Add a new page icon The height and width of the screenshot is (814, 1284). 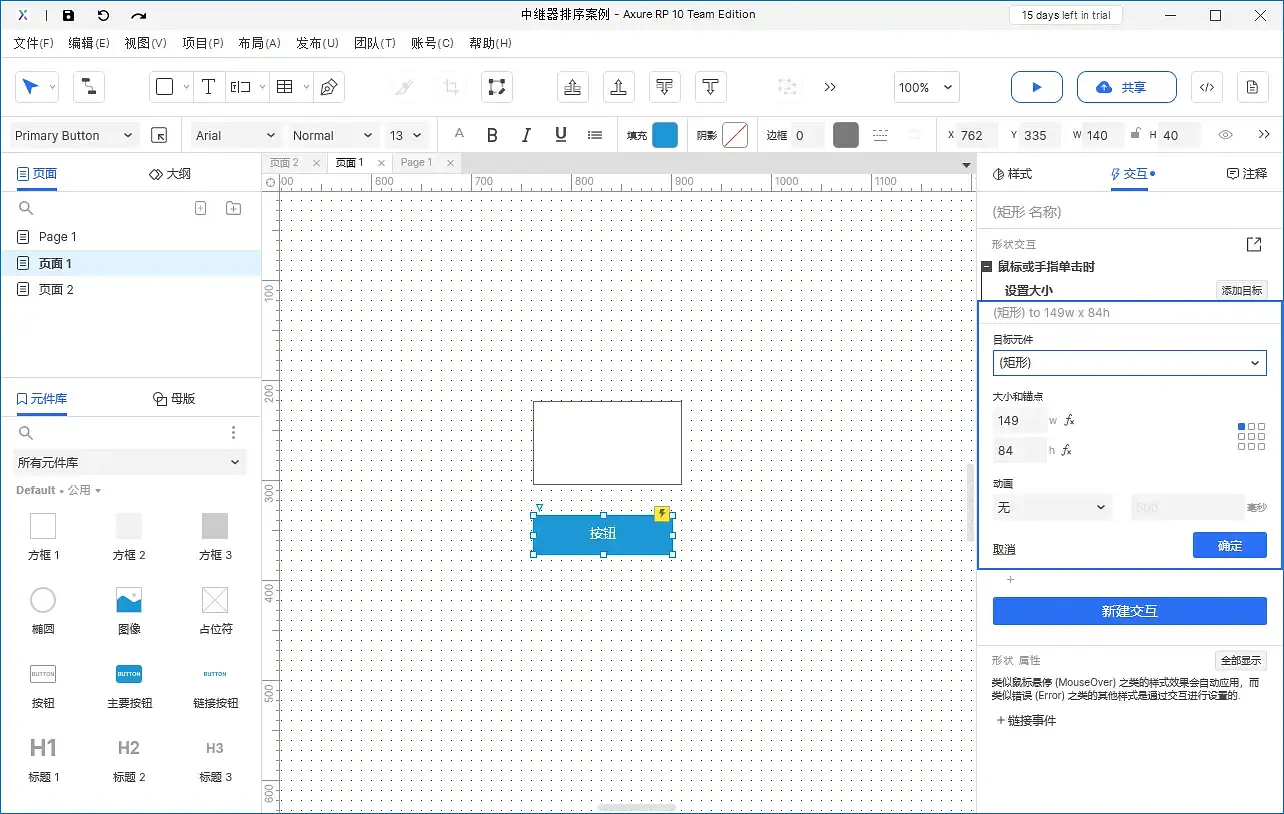[200, 208]
